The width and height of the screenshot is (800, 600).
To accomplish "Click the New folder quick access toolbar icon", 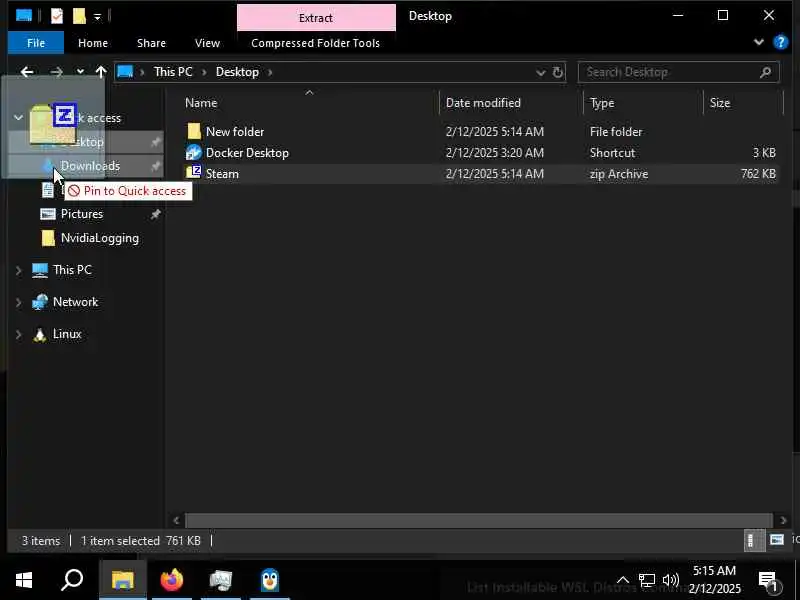I will [79, 16].
